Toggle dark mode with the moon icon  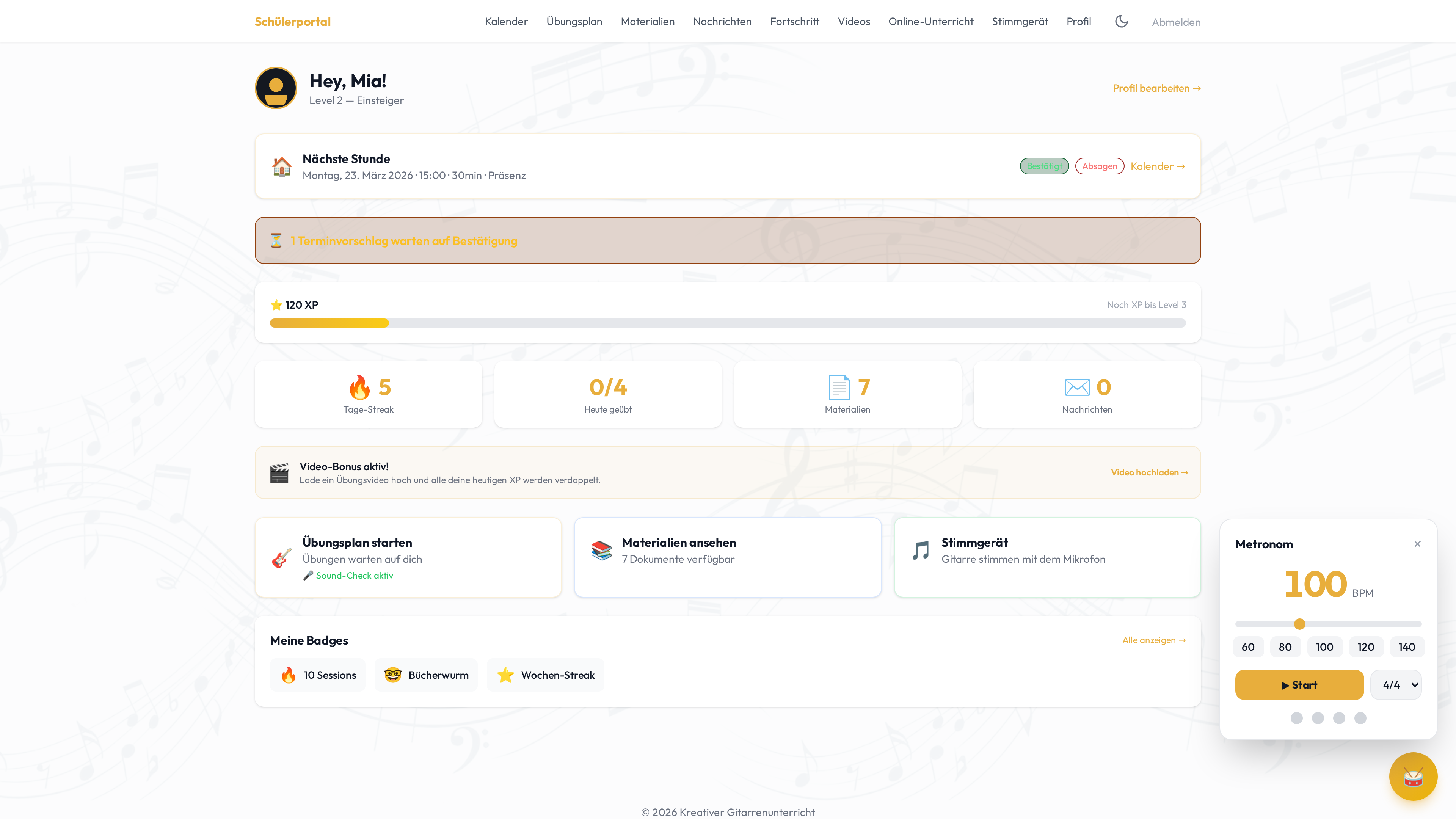pos(1122,22)
